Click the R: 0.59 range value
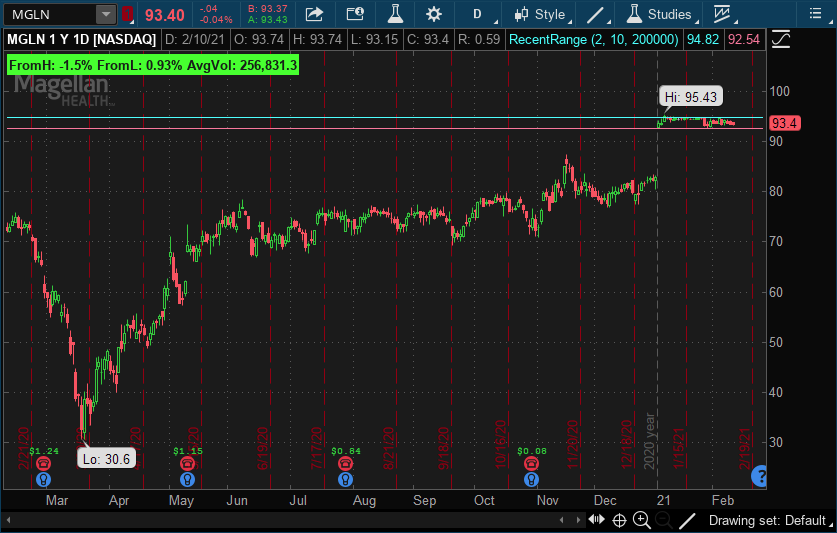 [x=479, y=40]
